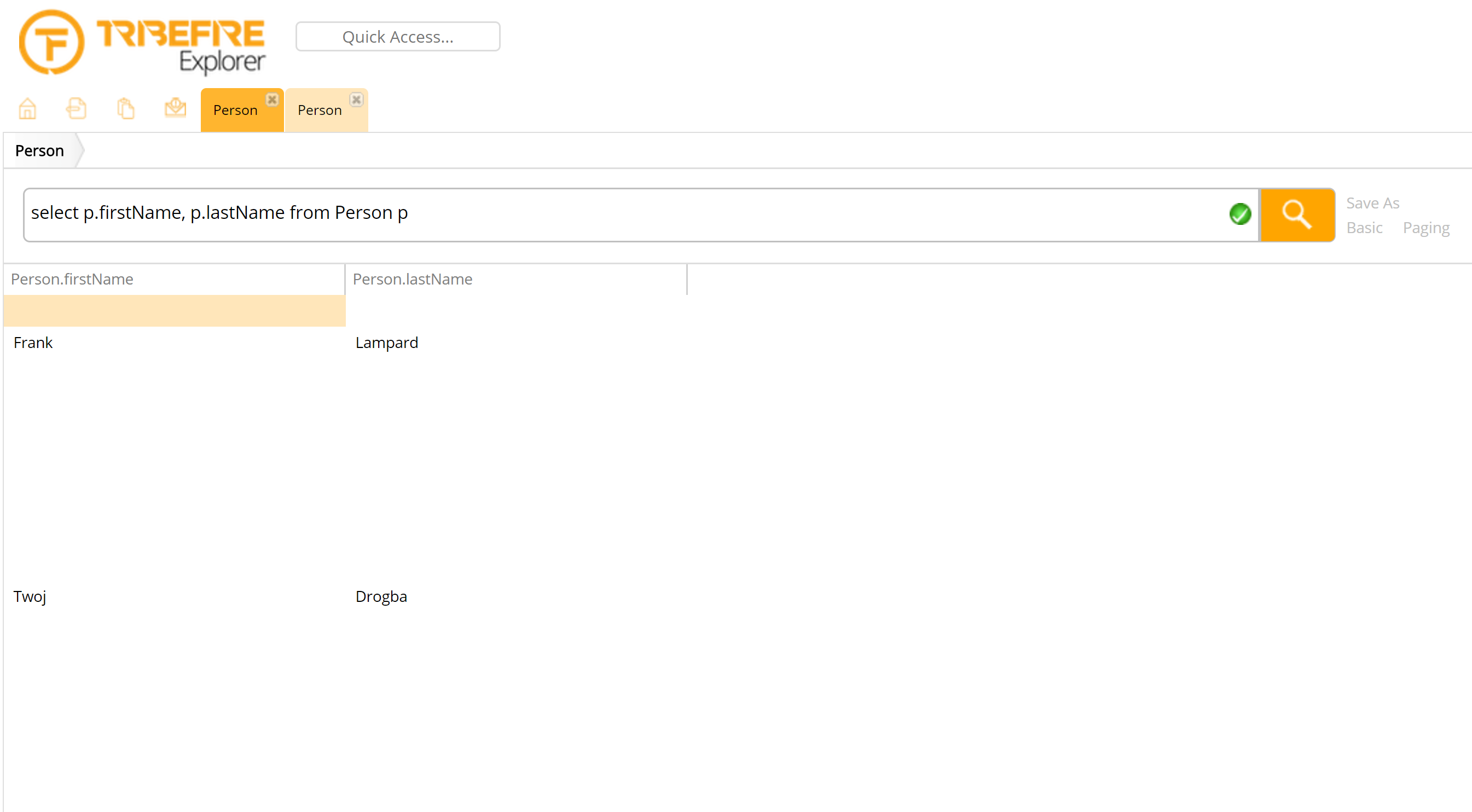Close the second inactive Person tab
Viewport: 1472px width, 812px height.
(x=356, y=100)
